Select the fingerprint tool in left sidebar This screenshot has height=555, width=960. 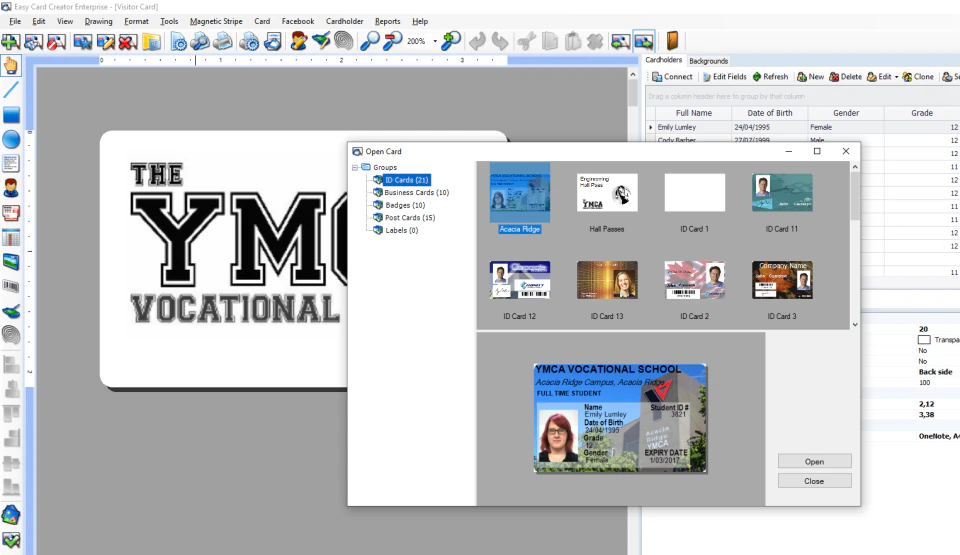11,335
